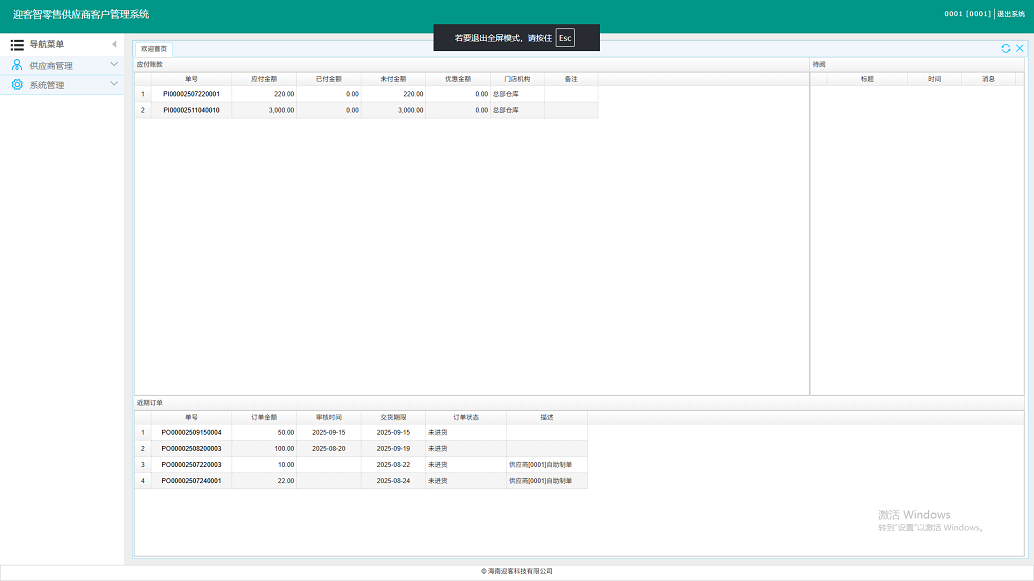Image resolution: width=1034 pixels, height=581 pixels.
Task: Close tab using the X icon
Action: click(x=1020, y=48)
